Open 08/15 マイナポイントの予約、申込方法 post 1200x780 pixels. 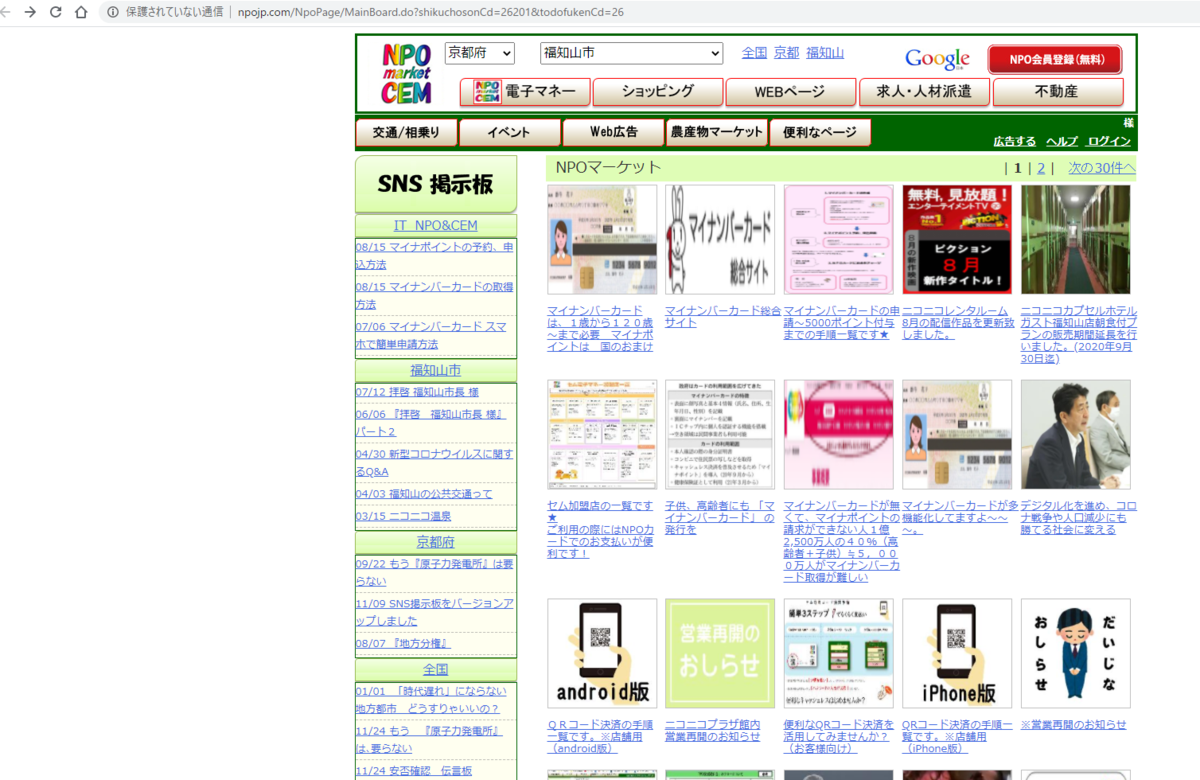[435, 256]
